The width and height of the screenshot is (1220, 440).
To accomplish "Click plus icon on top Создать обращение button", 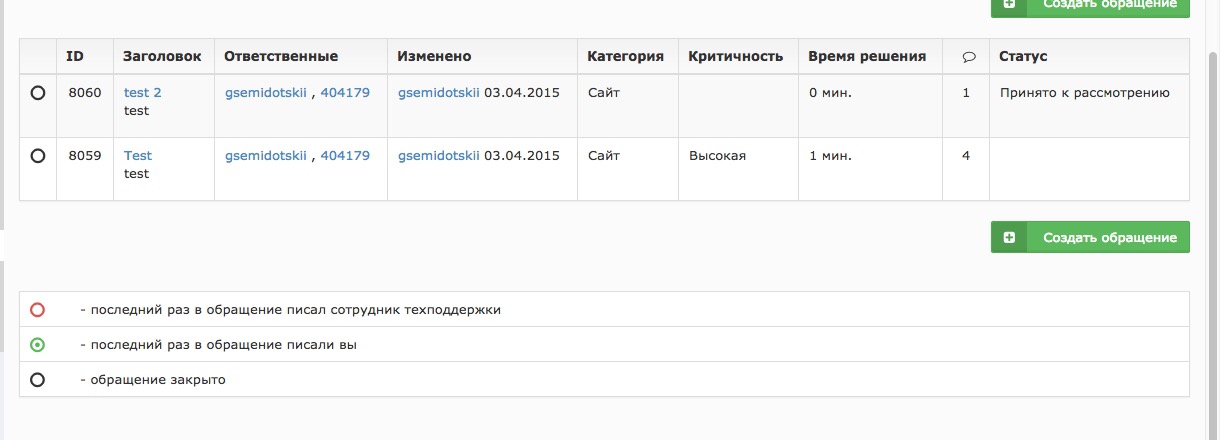I will pyautogui.click(x=1009, y=4).
